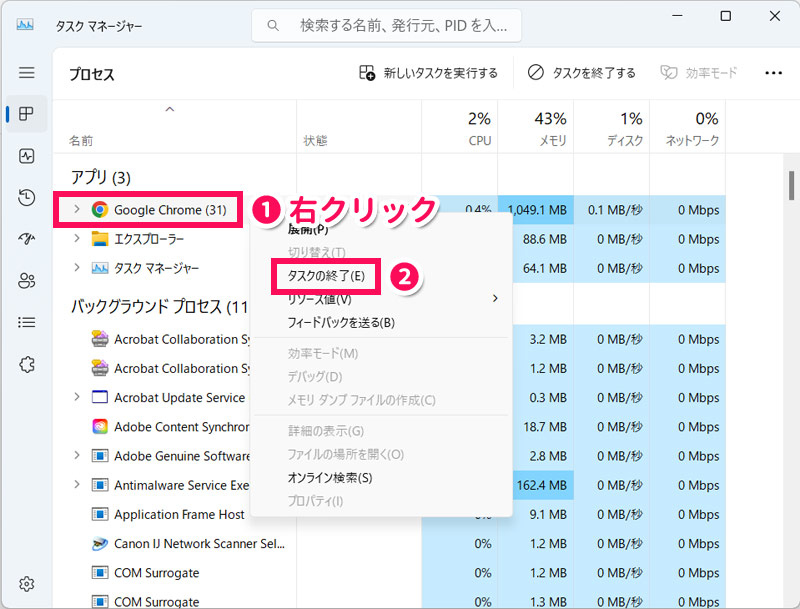This screenshot has height=609, width=800.
Task: Choose 効率モード(M) in context menu
Action: (x=322, y=353)
